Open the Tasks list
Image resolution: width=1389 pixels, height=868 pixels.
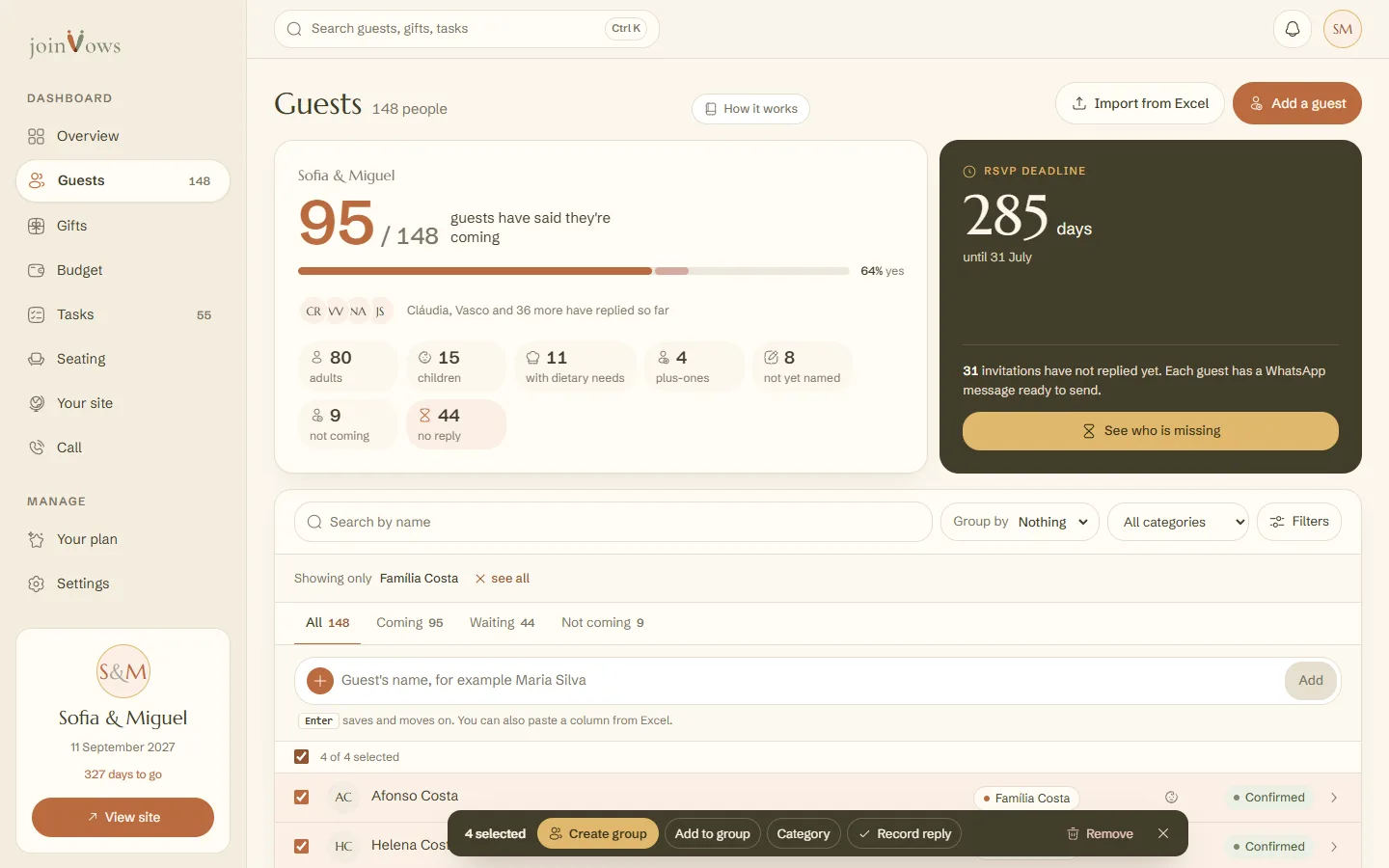coord(123,314)
